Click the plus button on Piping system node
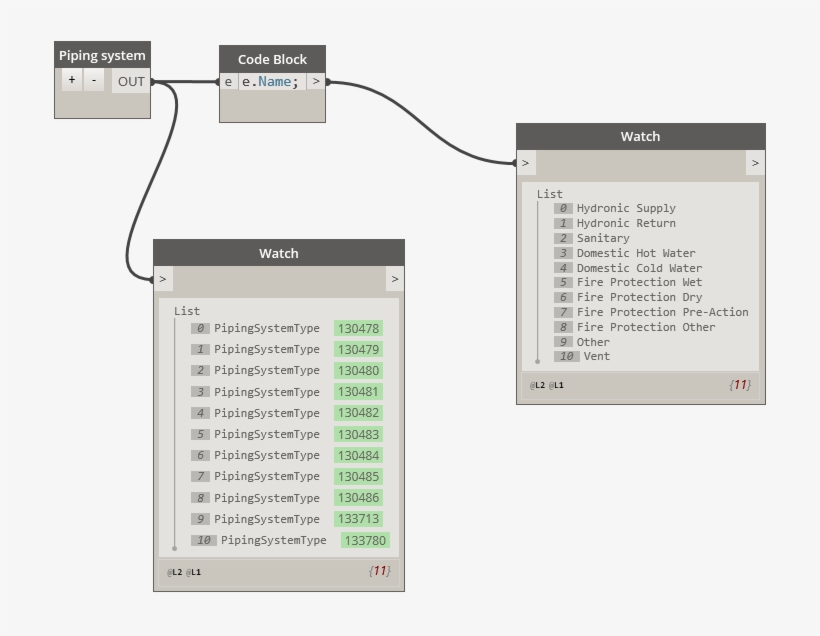The image size is (820, 636). coord(71,81)
